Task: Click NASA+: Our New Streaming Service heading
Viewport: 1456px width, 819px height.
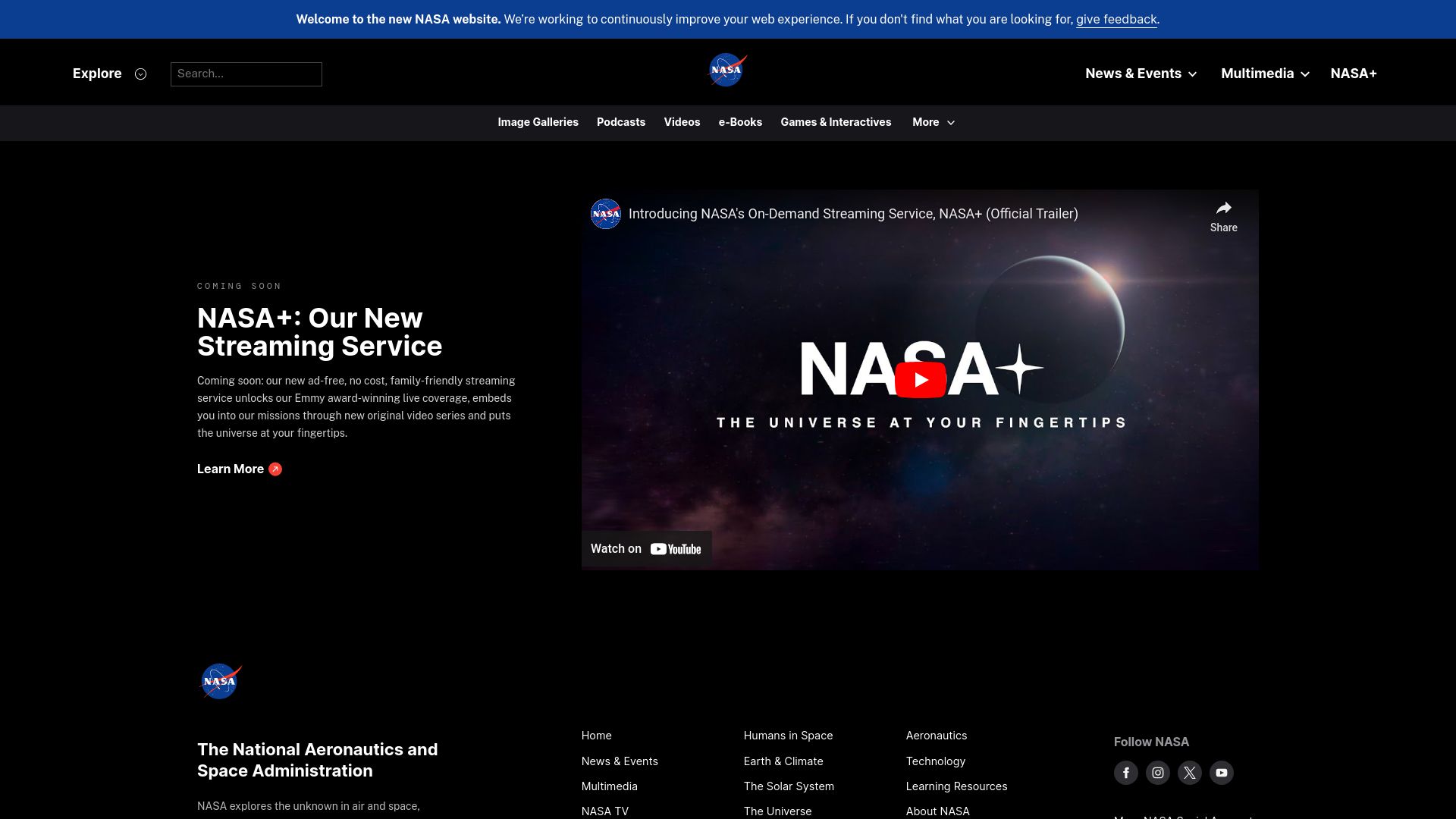Action: pos(319,332)
